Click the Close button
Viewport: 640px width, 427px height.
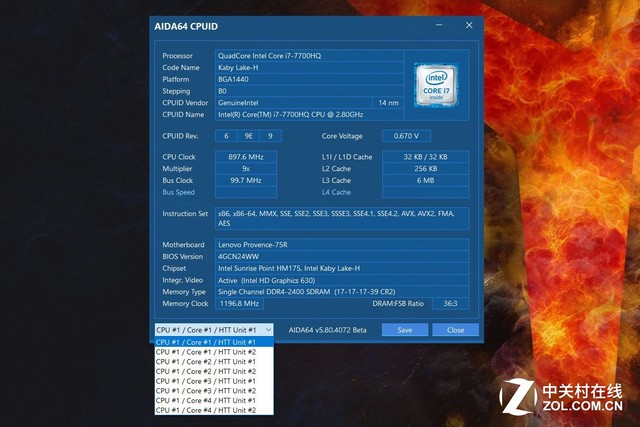(x=456, y=330)
